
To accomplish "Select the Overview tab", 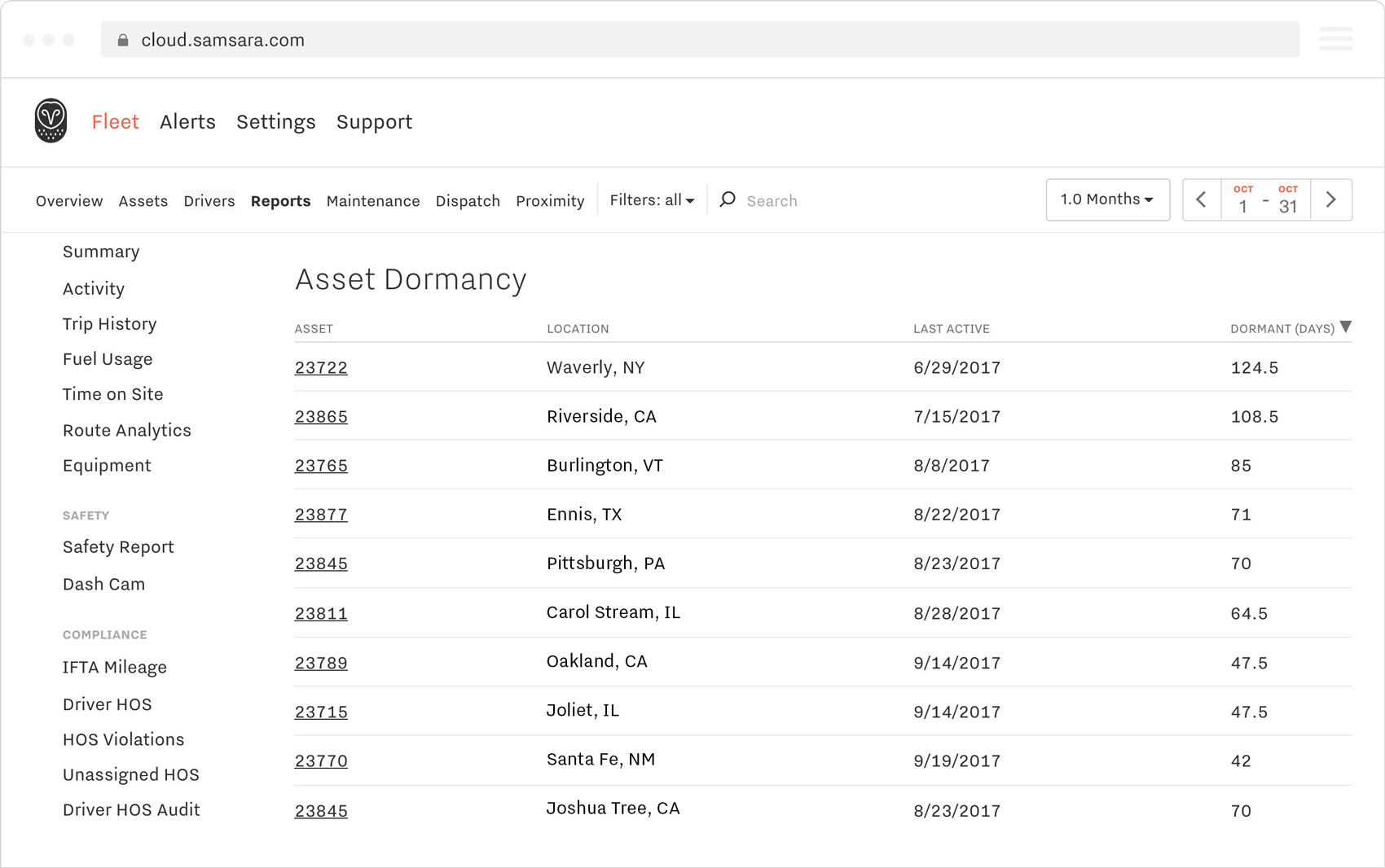I will coord(69,201).
